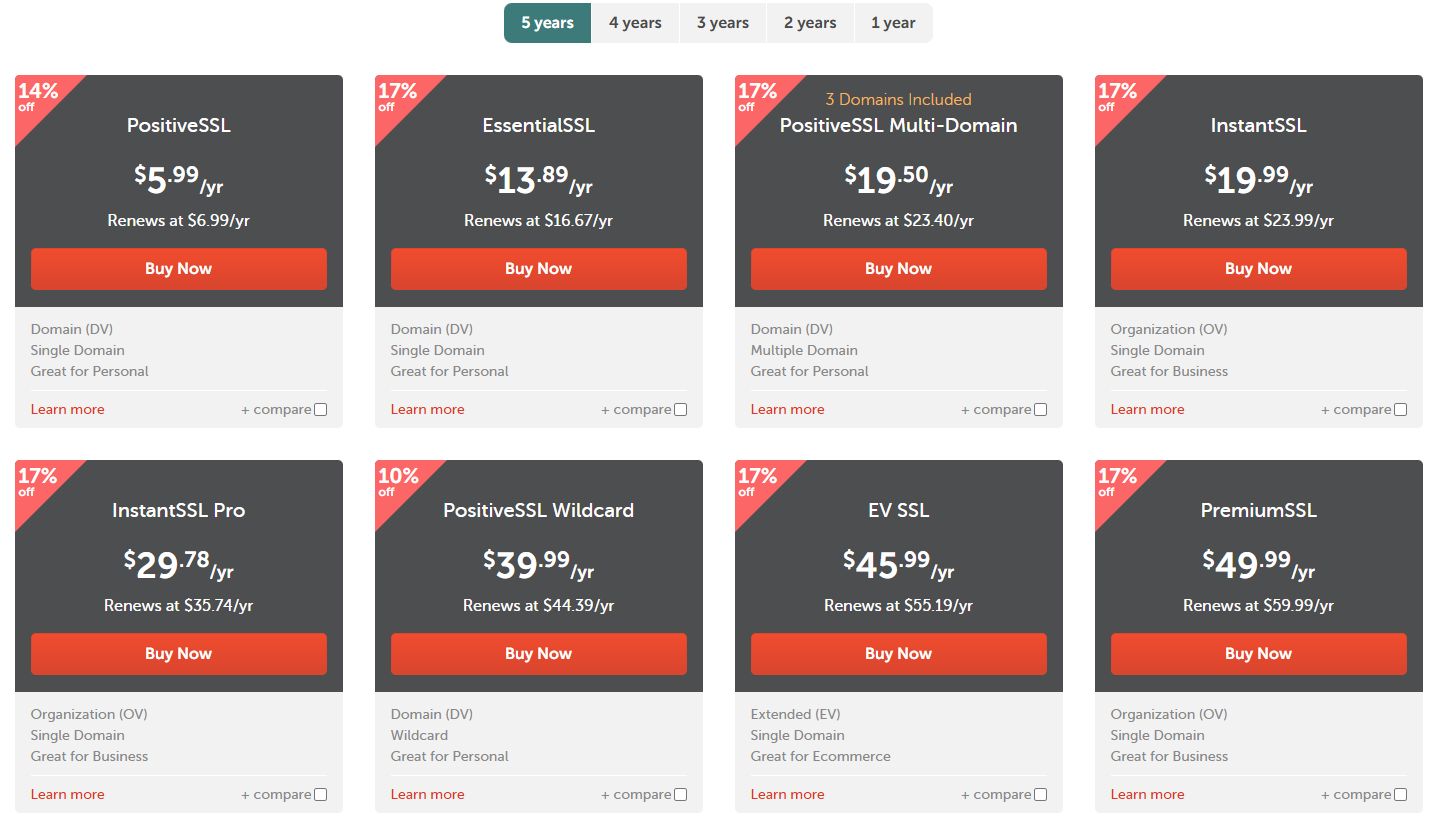Click the PremiumSSL product title
1440x819 pixels.
[1259, 510]
